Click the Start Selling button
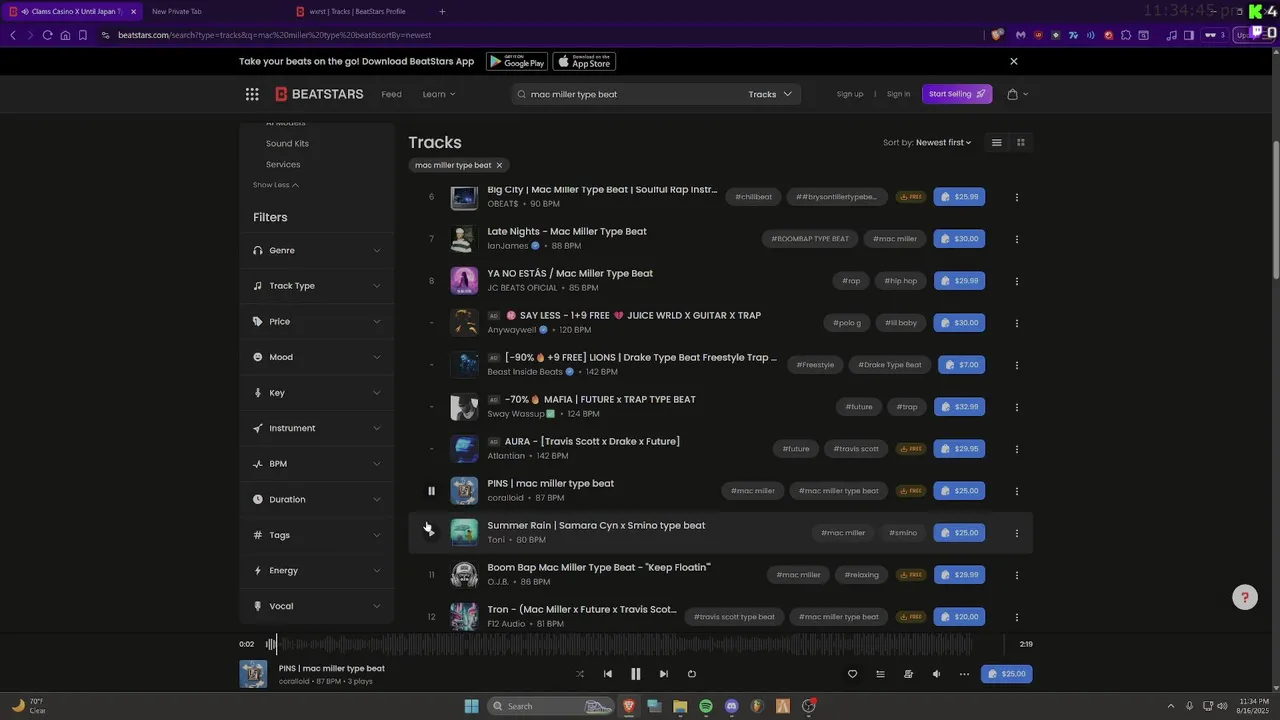 (957, 94)
